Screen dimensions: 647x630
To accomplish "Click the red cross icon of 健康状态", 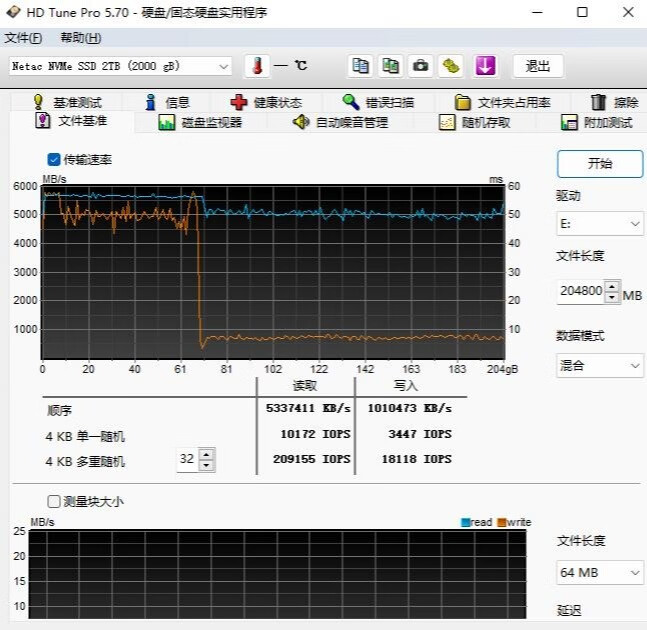I will 238,102.
